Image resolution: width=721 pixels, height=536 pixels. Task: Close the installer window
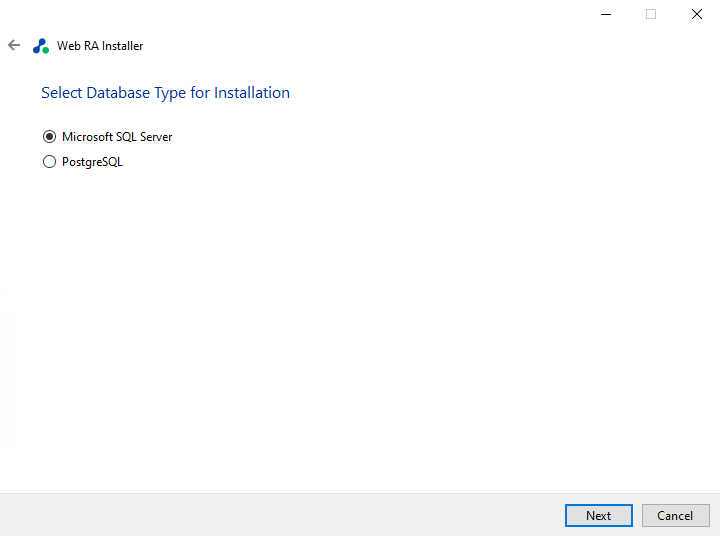697,14
